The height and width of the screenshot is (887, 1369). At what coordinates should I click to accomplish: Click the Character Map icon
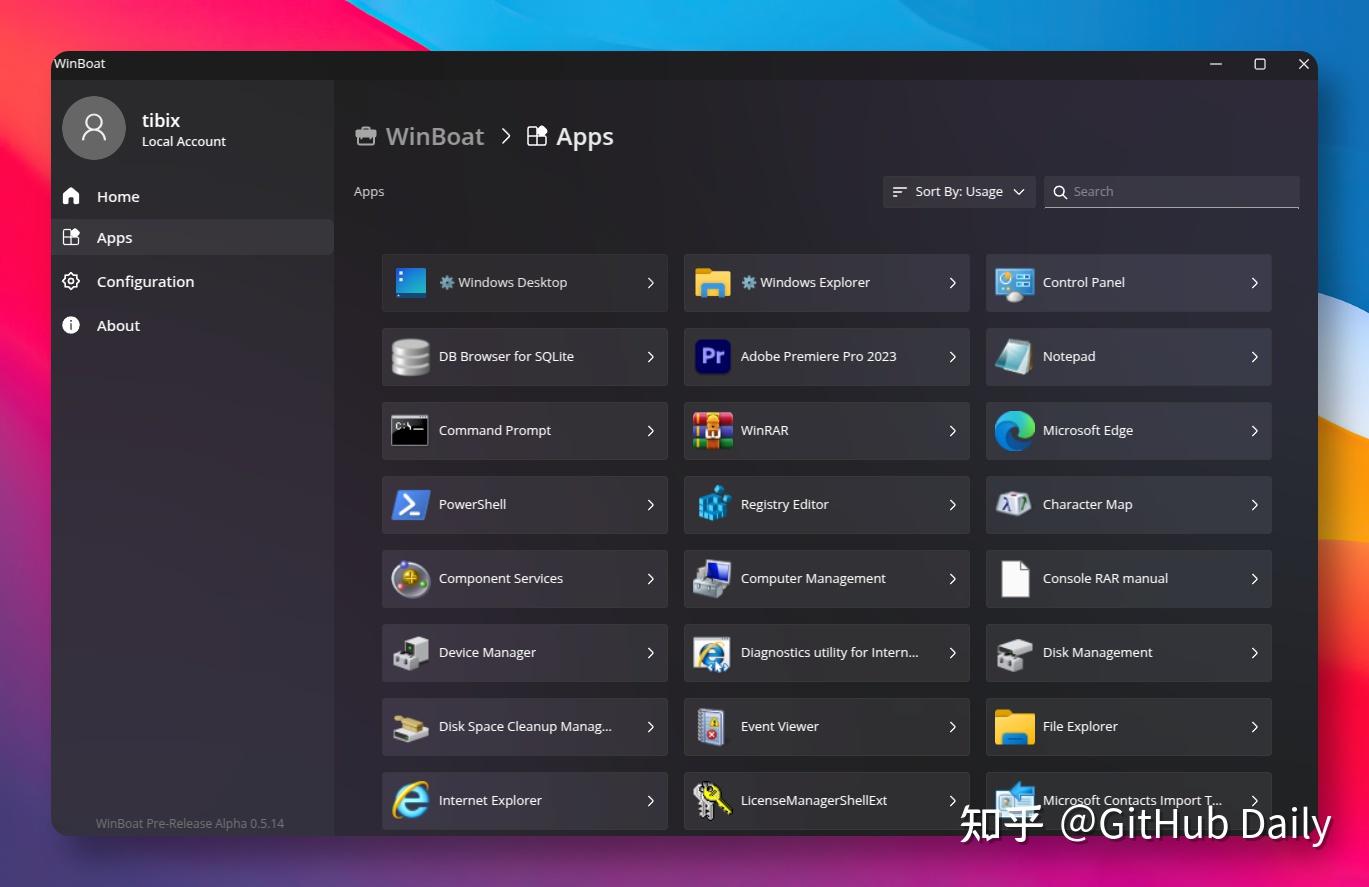point(1015,504)
